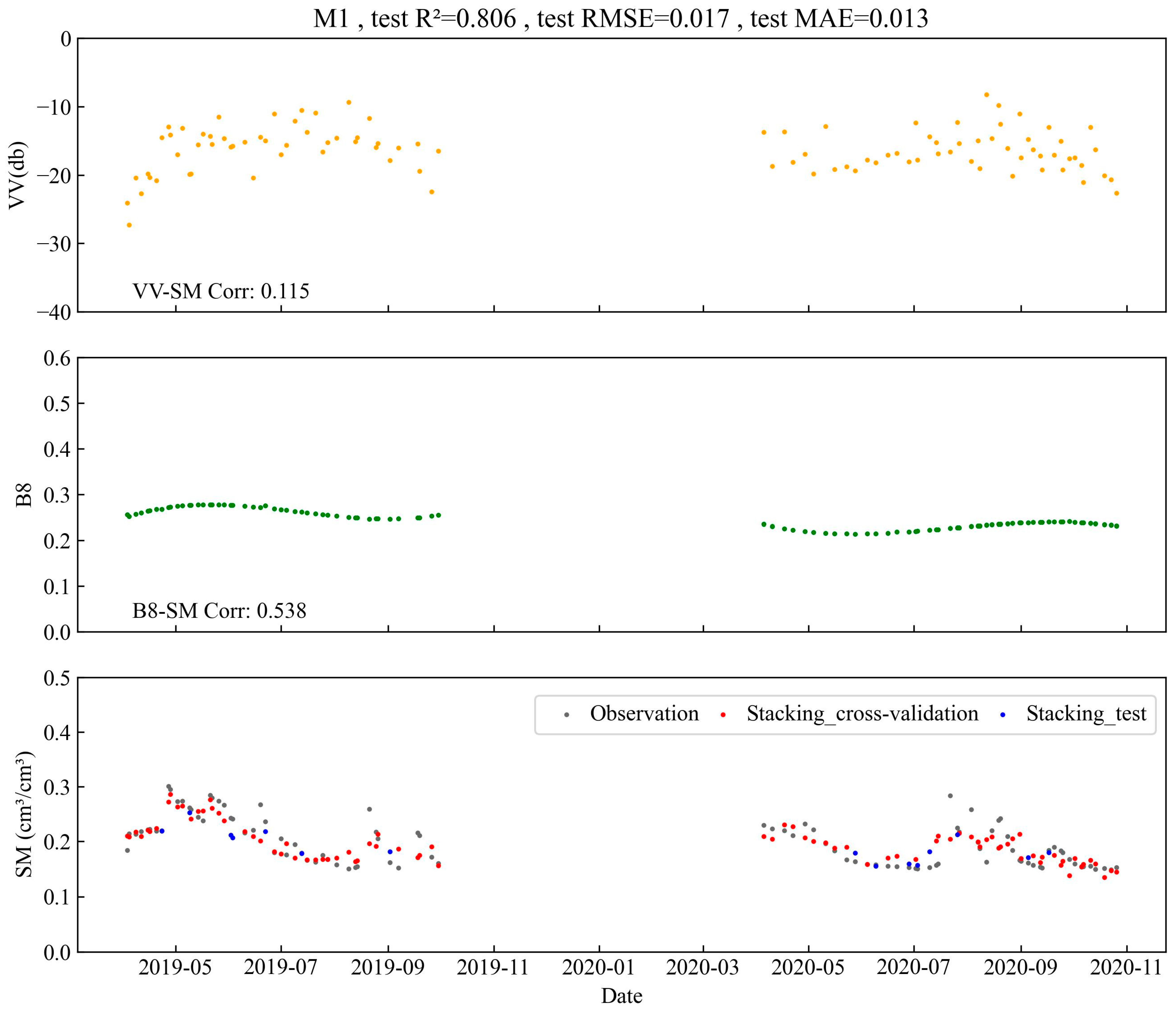Screen dimensions: 1176x1012
Task: Click the 0.5 tick on SM axis
Action: [x=57, y=678]
